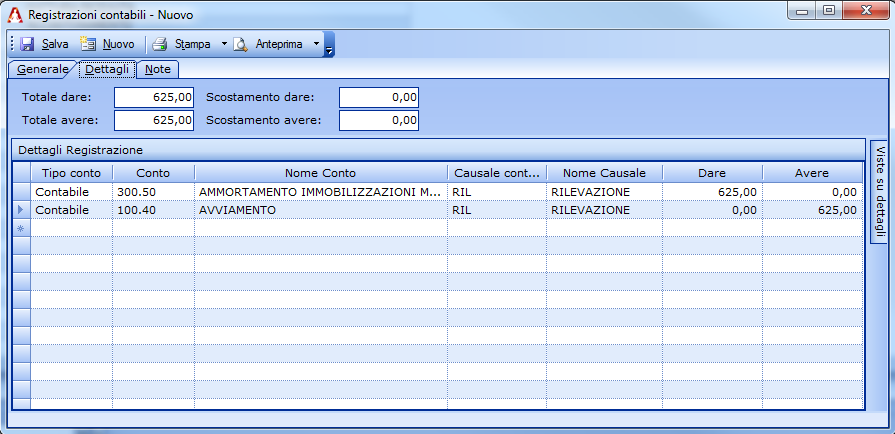This screenshot has width=895, height=434.
Task: Click the Nome Causale column header
Action: pyautogui.click(x=604, y=173)
